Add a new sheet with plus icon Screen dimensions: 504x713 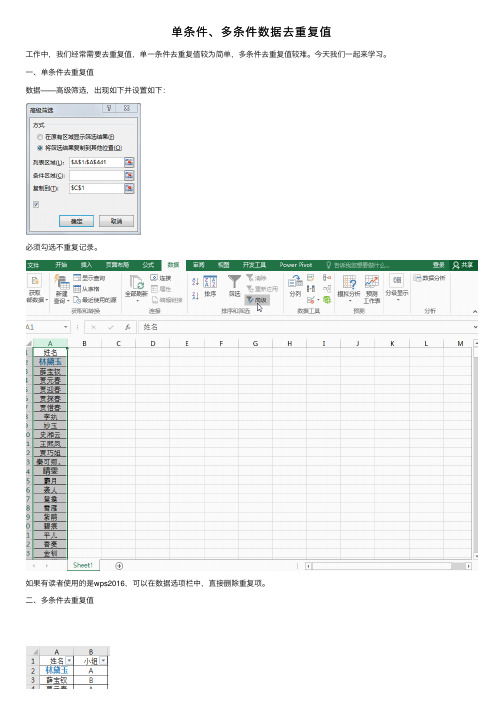point(119,566)
